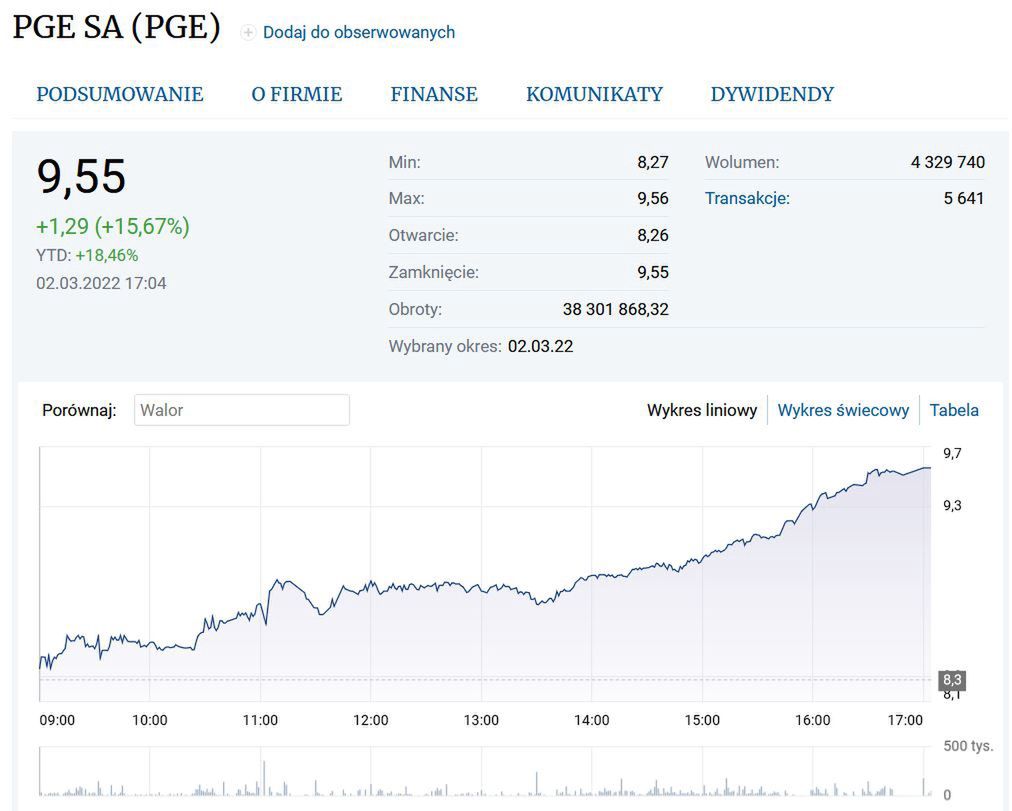Switch to Wykres świecowy candlestick view
1012x811 pixels.
pos(843,410)
